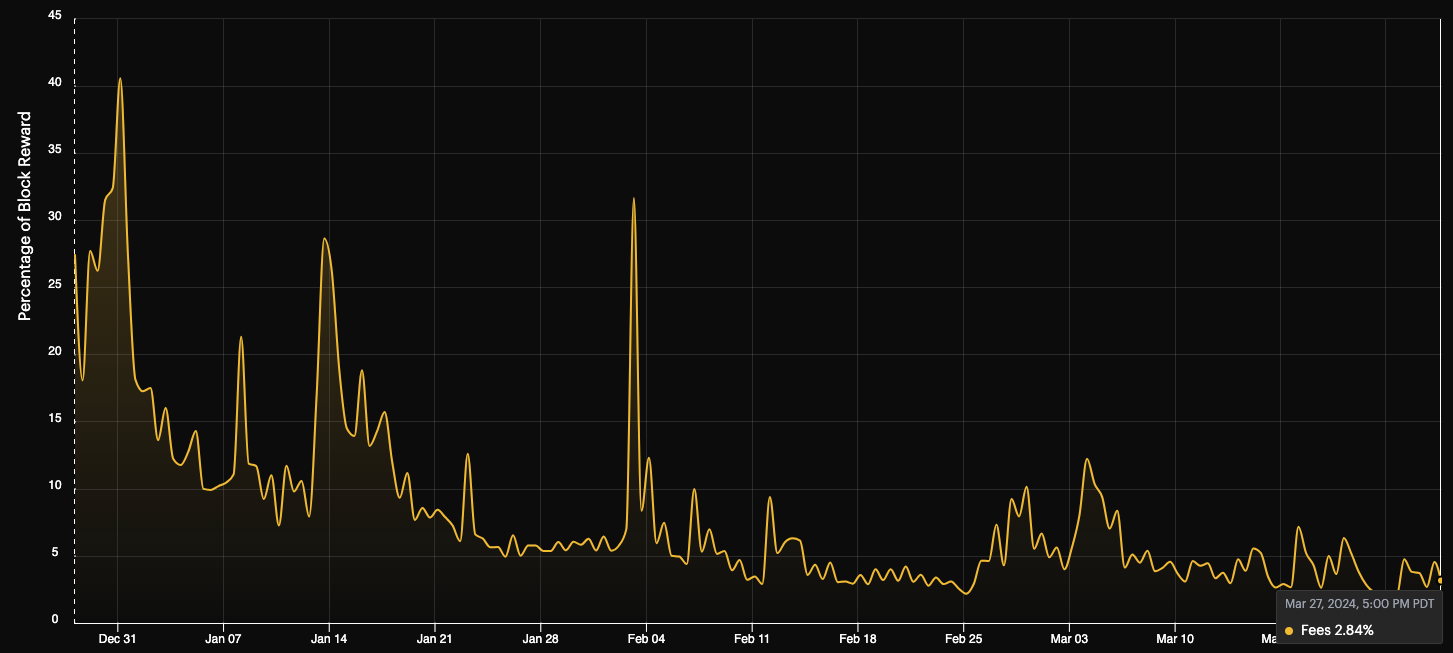
Task: Click the "Jan 14" x-axis label
Action: (329, 638)
